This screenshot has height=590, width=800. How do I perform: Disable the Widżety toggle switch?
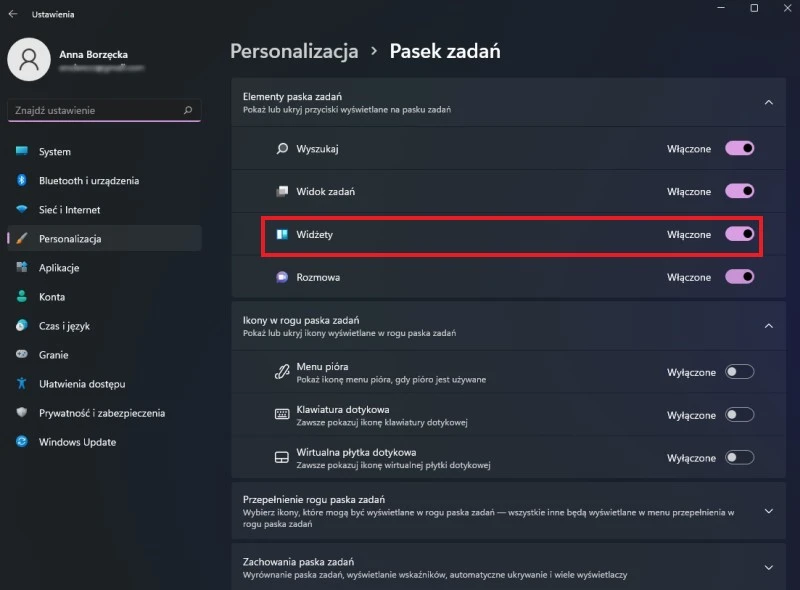tap(739, 234)
